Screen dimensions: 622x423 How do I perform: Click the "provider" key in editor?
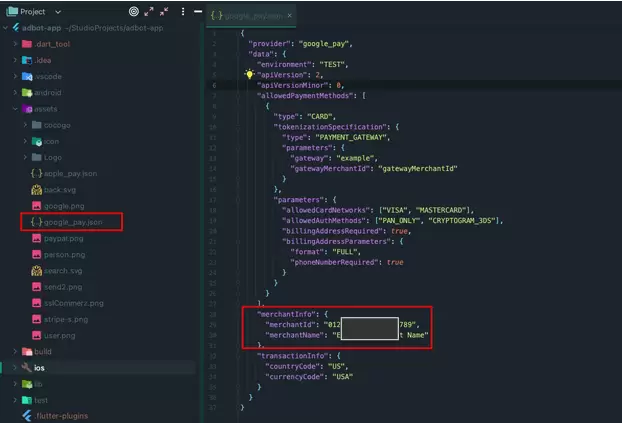tap(269, 44)
